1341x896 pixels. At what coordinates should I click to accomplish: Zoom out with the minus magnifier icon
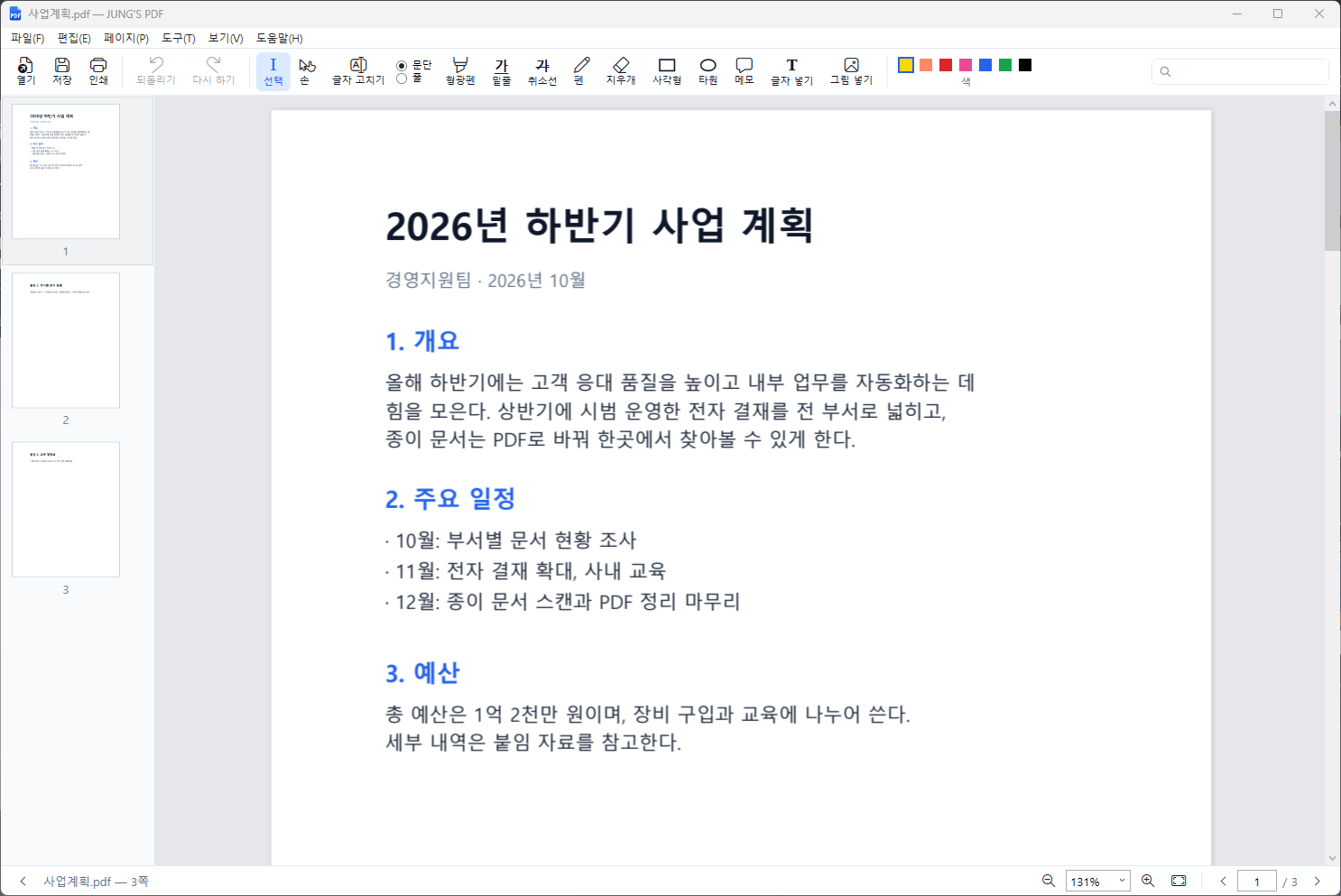[x=1049, y=881]
